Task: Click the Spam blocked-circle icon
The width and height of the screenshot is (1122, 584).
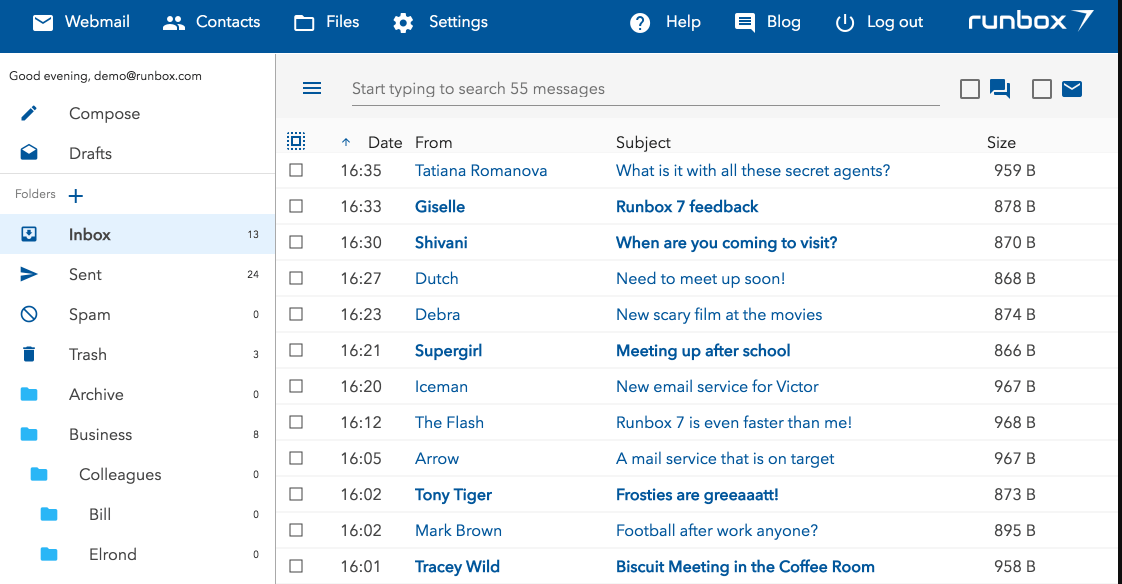Action: coord(29,314)
